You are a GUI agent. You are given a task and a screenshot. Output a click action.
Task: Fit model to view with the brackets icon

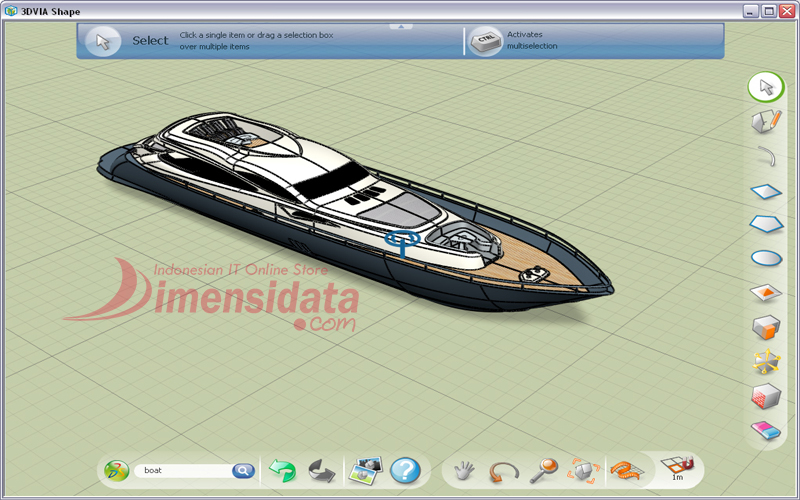(x=583, y=470)
